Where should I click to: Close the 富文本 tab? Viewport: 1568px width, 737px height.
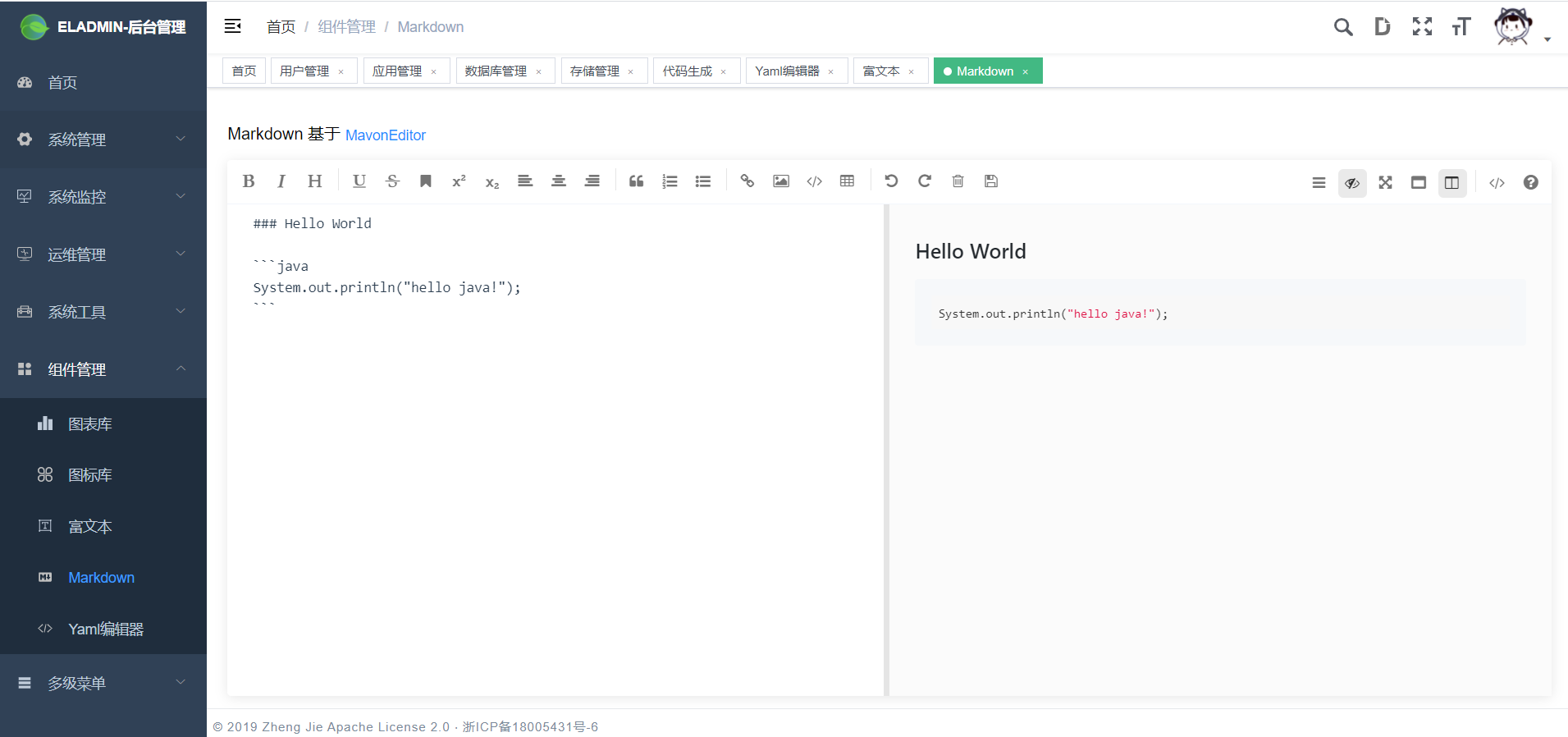click(912, 72)
